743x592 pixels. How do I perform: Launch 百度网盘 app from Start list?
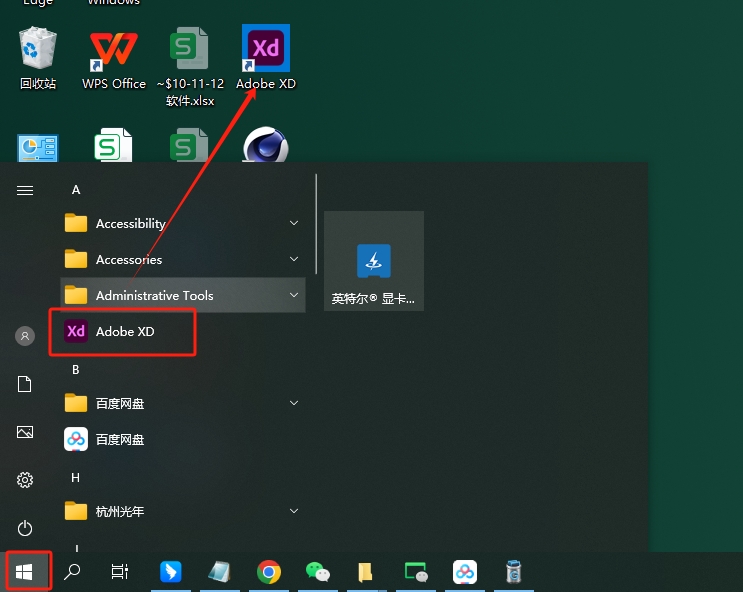click(183, 439)
